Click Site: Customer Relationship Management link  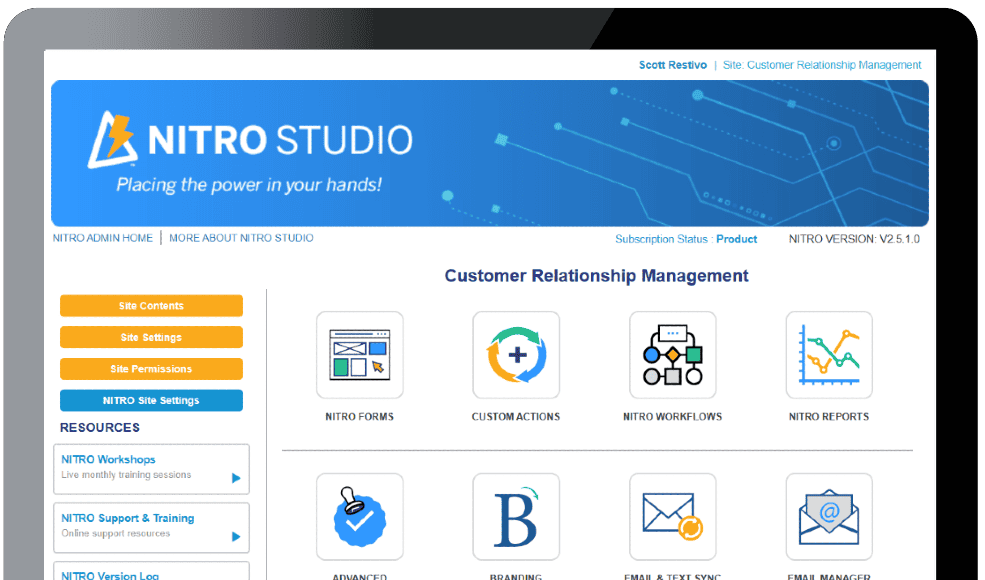822,65
